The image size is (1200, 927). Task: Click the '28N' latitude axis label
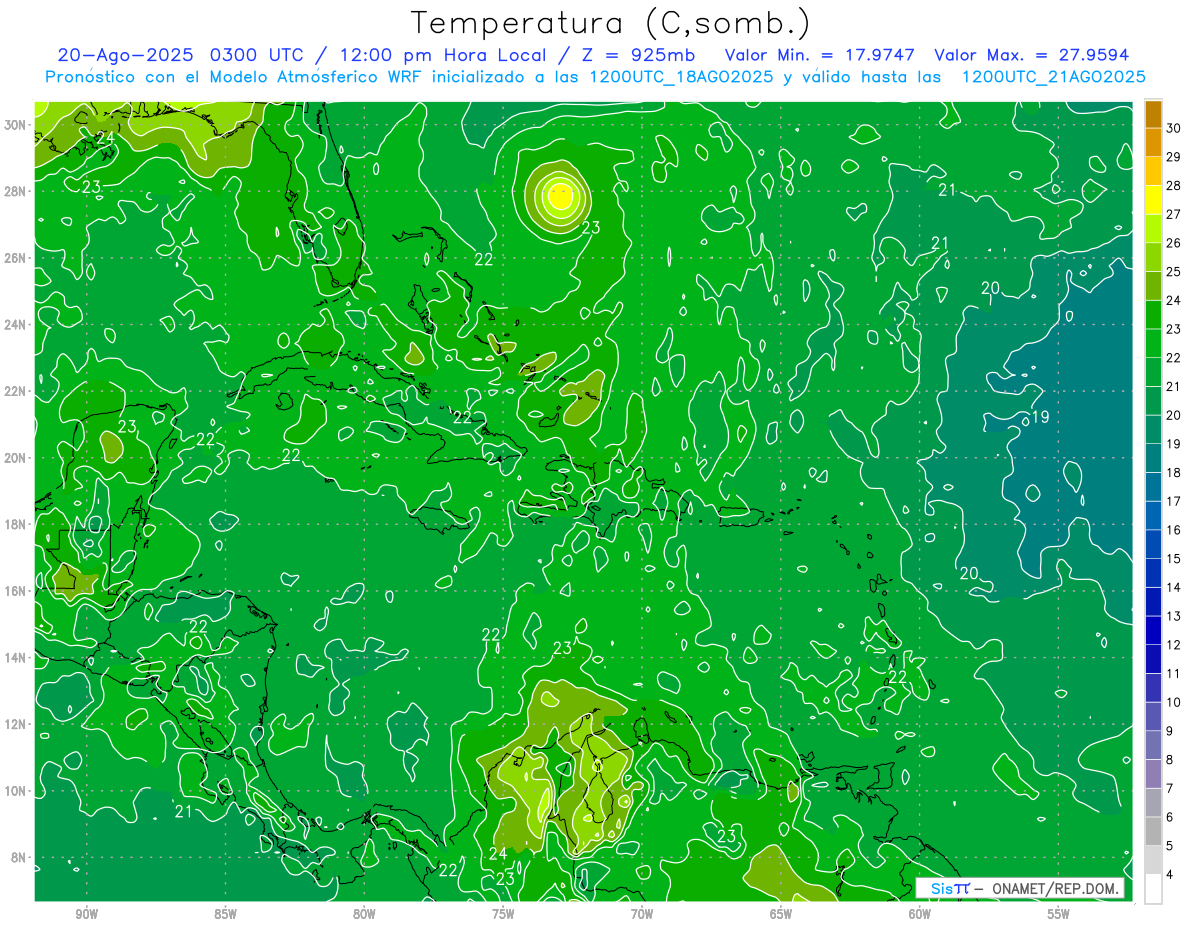[15, 191]
